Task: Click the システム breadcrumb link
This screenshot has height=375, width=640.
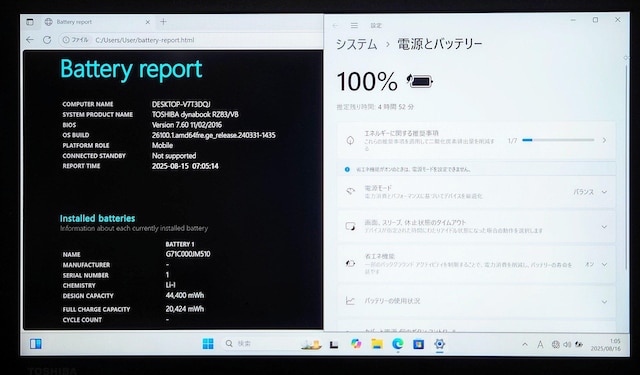Action: [x=356, y=44]
